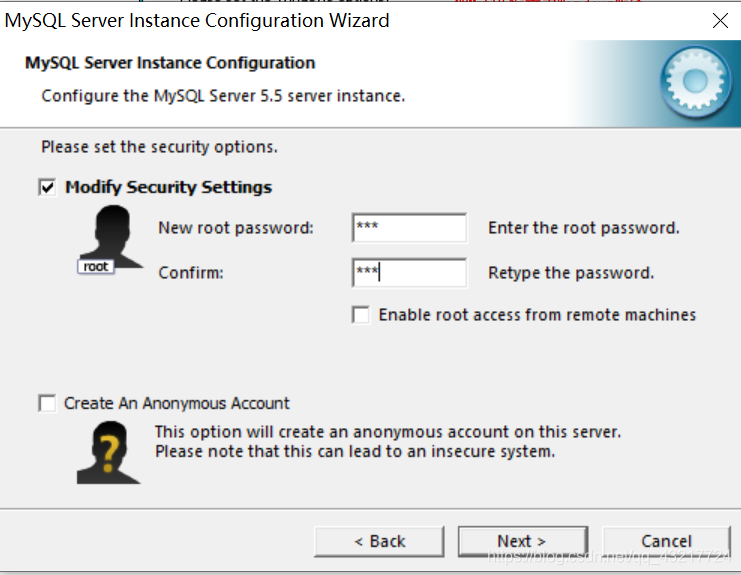Click the 'This option will create an anonymous account on this server.' text

tap(388, 432)
